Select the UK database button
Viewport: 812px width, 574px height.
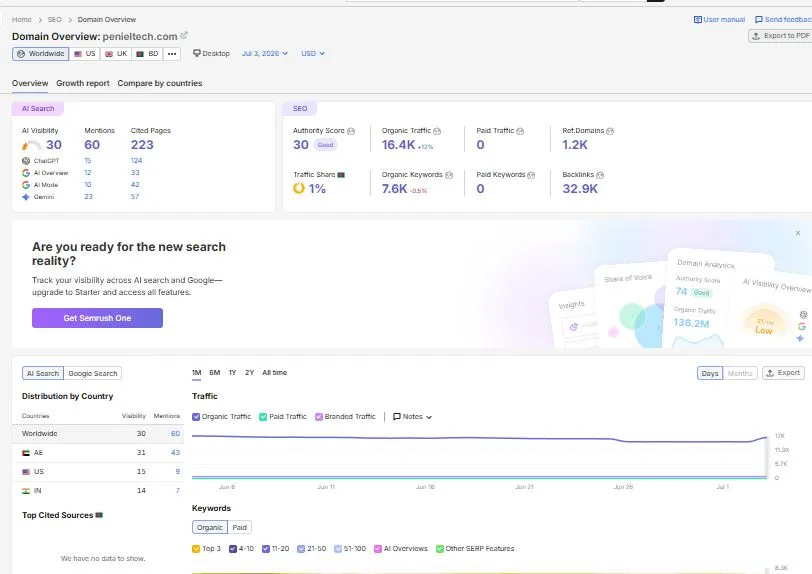[116, 53]
